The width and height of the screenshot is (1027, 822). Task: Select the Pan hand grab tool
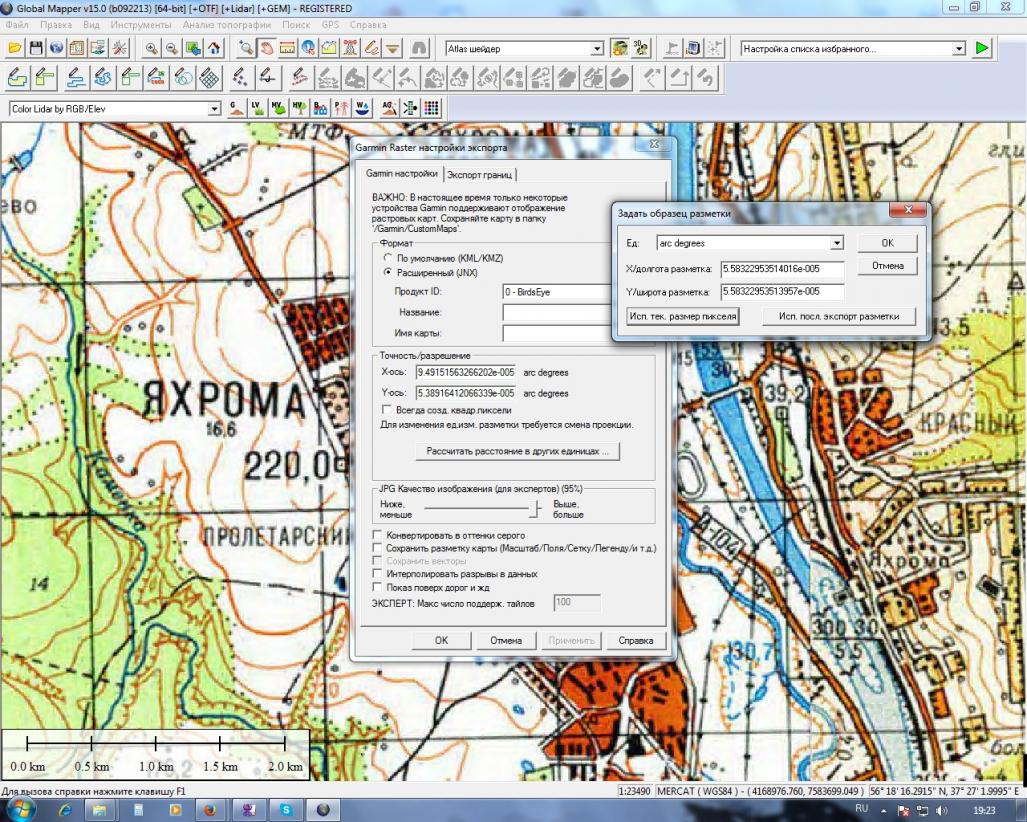(267, 48)
